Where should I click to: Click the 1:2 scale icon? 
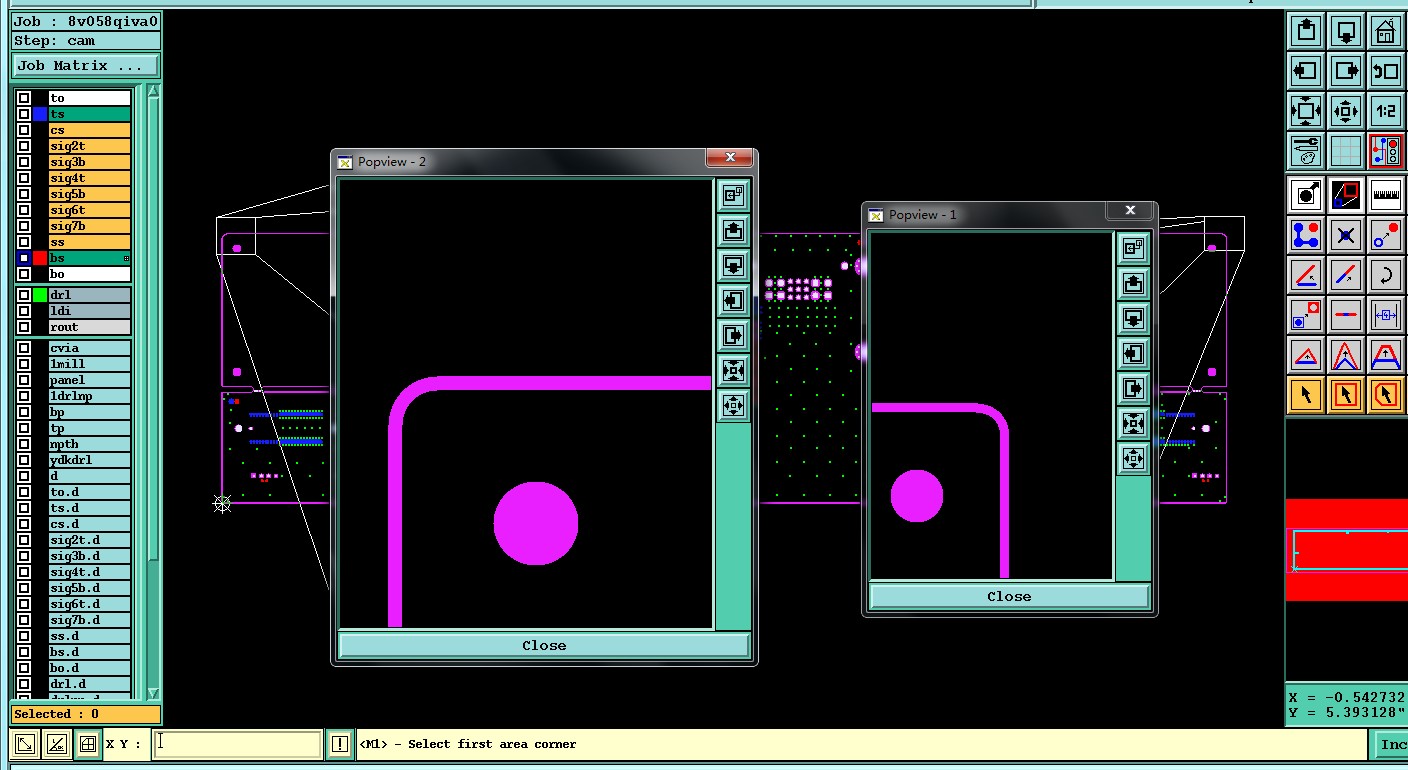[1386, 111]
